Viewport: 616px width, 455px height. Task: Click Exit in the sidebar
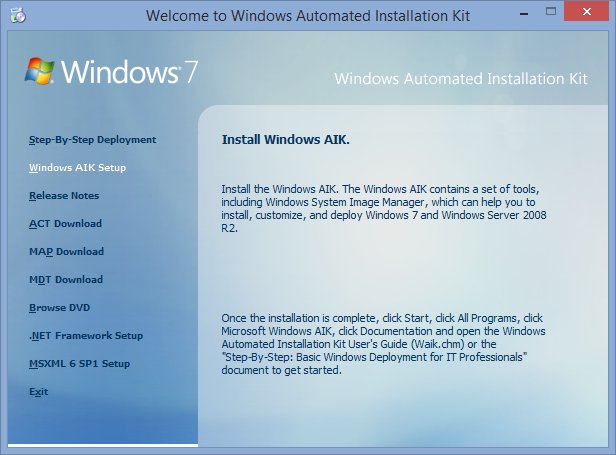[x=38, y=392]
